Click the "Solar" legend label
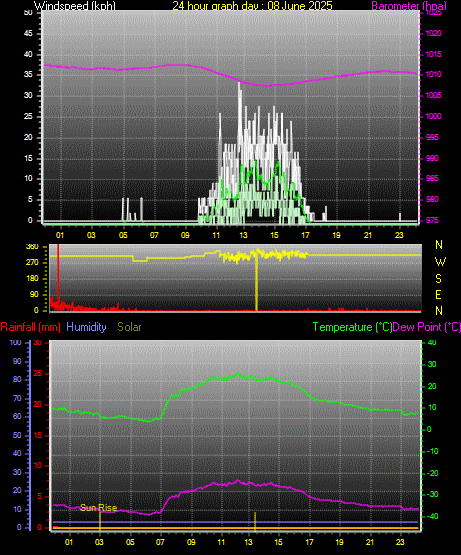Screen dimensions: 461x555 coord(129,327)
